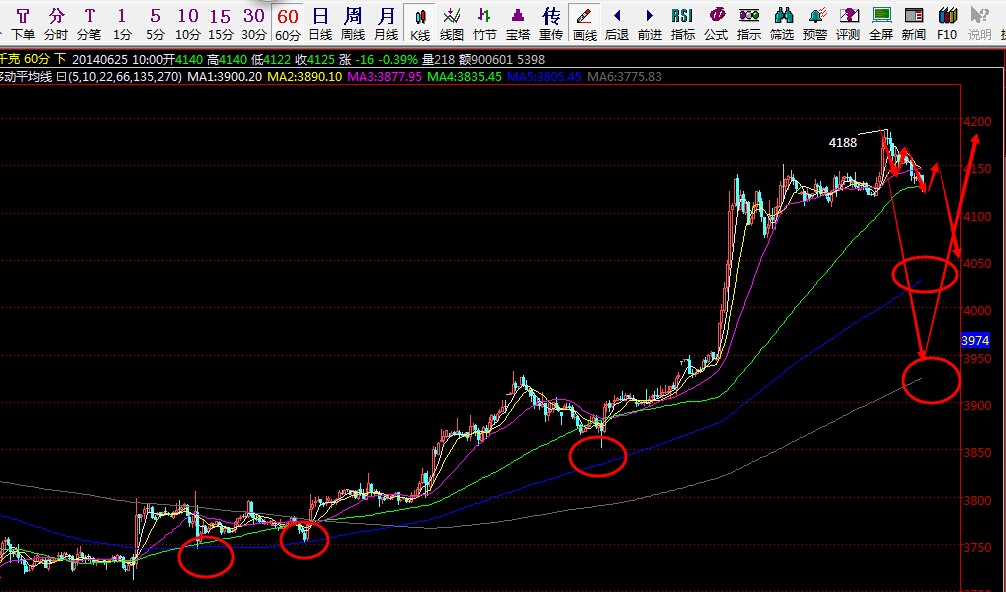
Task: Collapse the moving average parameters box (5,10,22,66,135,270)
Action: click(x=62, y=77)
